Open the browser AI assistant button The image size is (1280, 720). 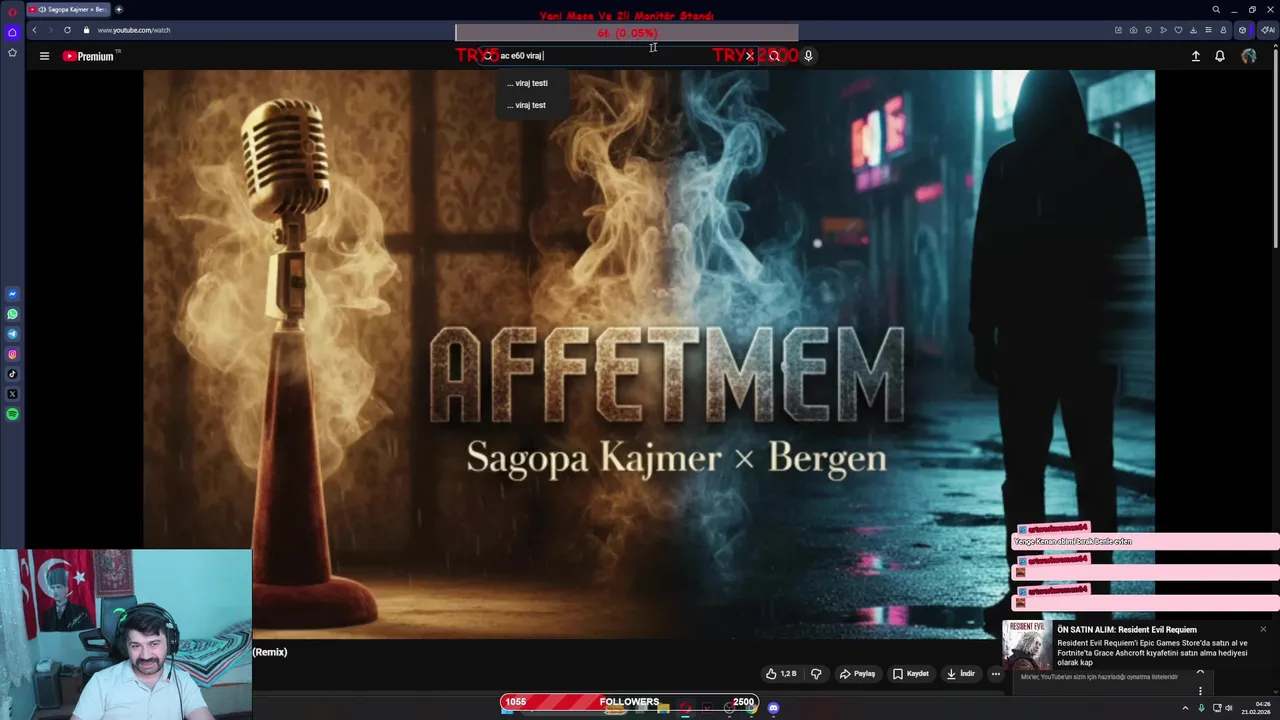coord(1268,30)
